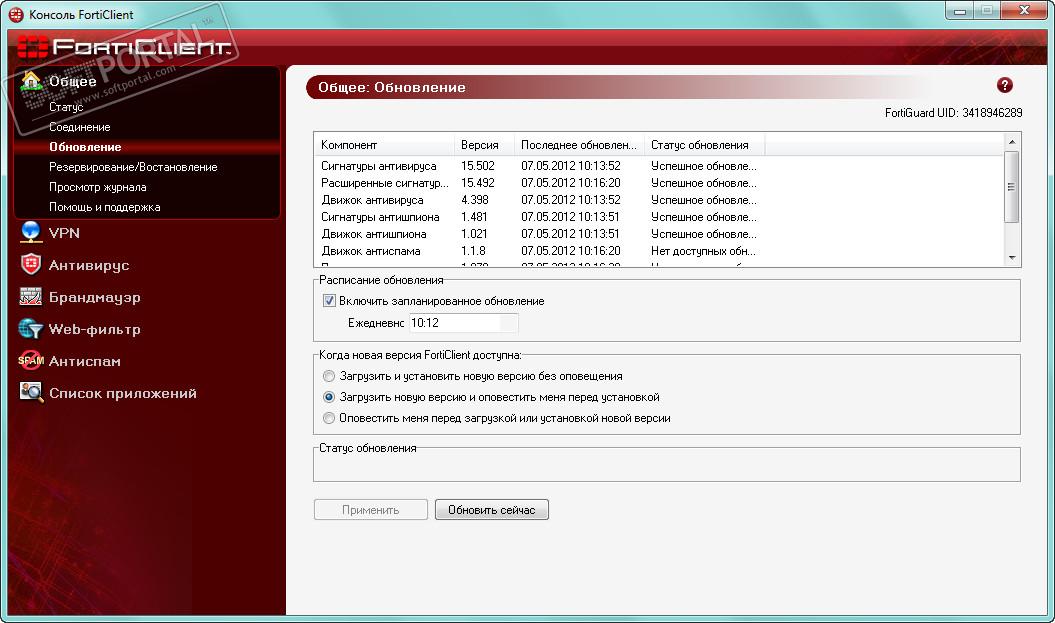Expand the Список приложений section

(122, 393)
